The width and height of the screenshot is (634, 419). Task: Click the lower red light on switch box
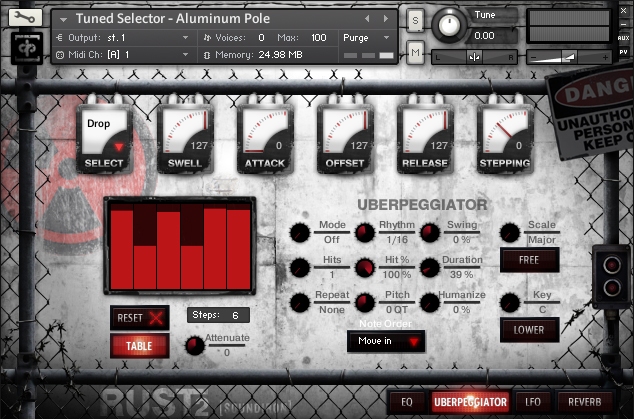point(612,288)
